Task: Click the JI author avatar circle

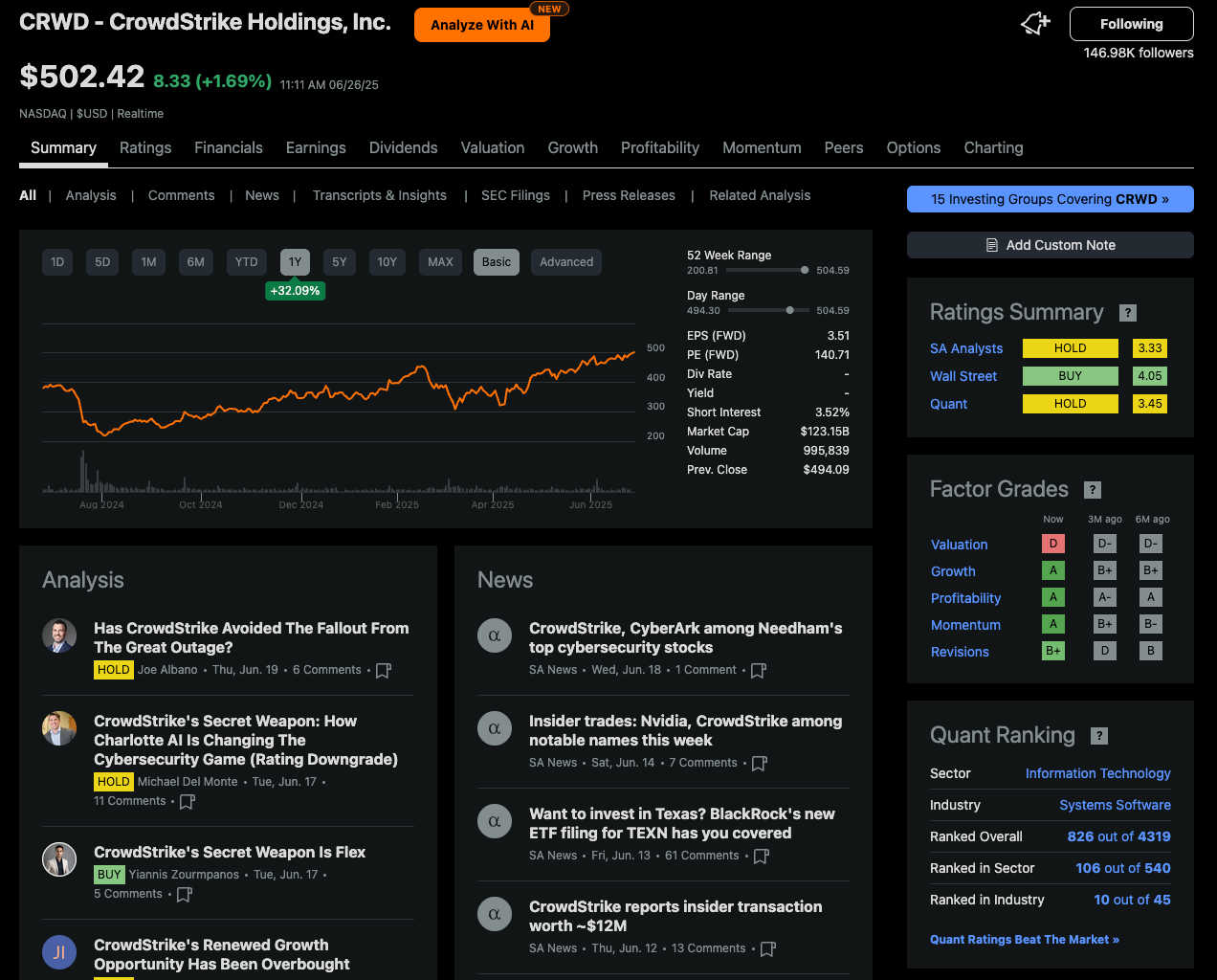Action: click(59, 953)
